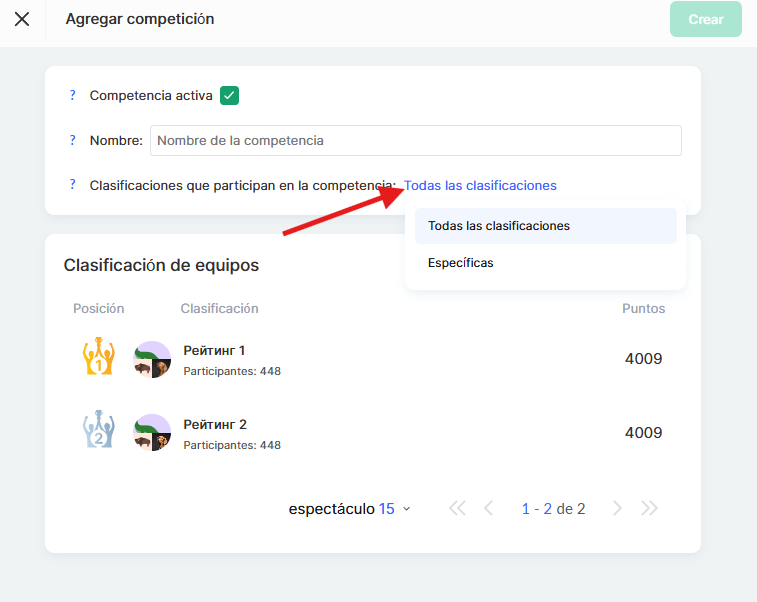Click the silver second-place trophy icon
The height and width of the screenshot is (602, 757).
tap(98, 432)
